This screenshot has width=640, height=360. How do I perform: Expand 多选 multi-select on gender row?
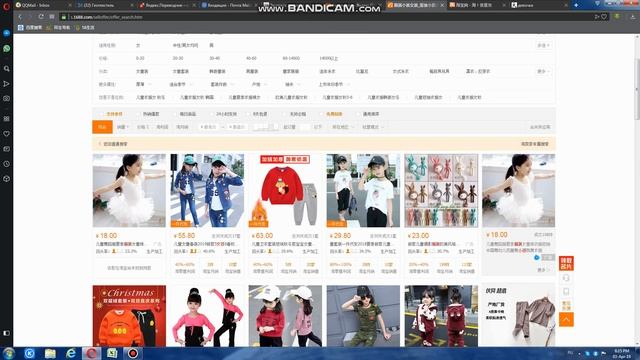coord(543,45)
